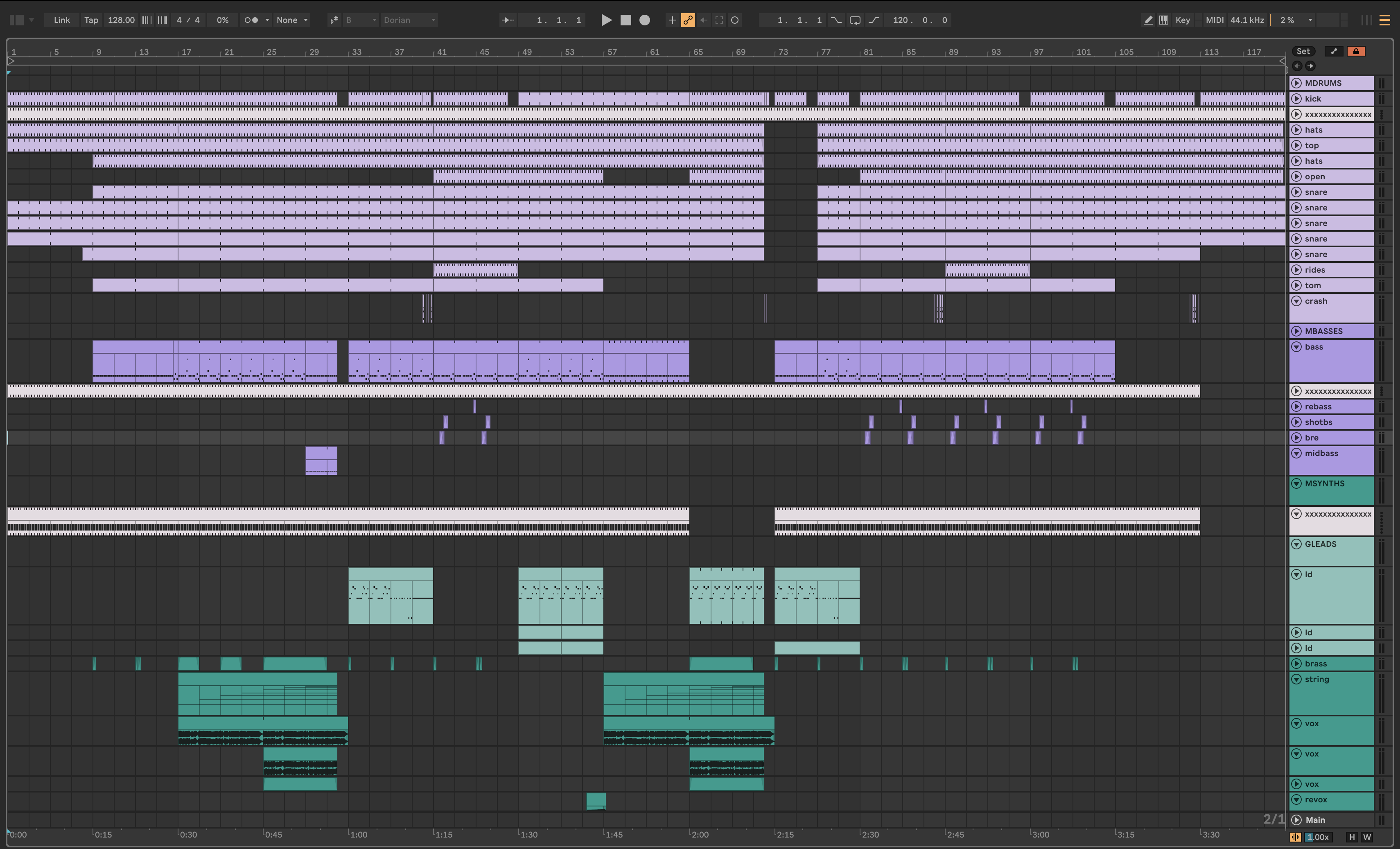Select the tom track header
The image size is (1400, 849).
1331,285
